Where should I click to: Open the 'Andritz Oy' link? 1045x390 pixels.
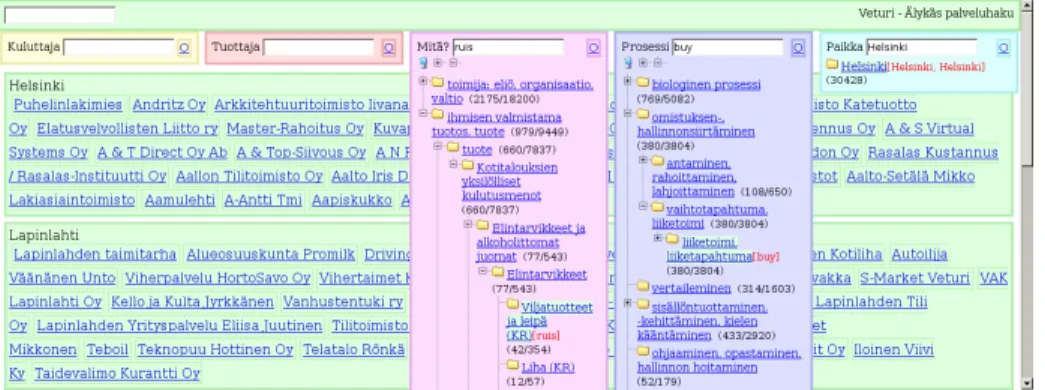coord(169,105)
